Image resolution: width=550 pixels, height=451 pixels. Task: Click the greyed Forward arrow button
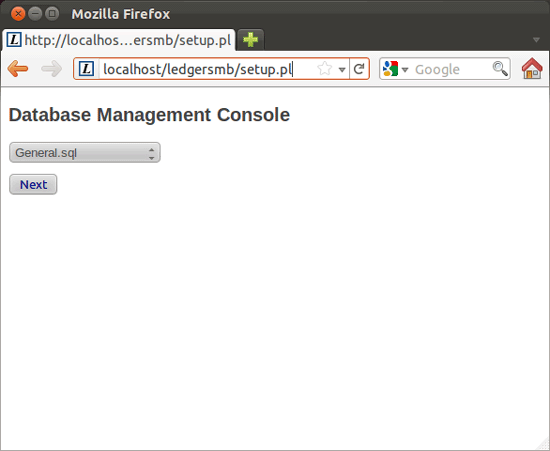(x=52, y=68)
